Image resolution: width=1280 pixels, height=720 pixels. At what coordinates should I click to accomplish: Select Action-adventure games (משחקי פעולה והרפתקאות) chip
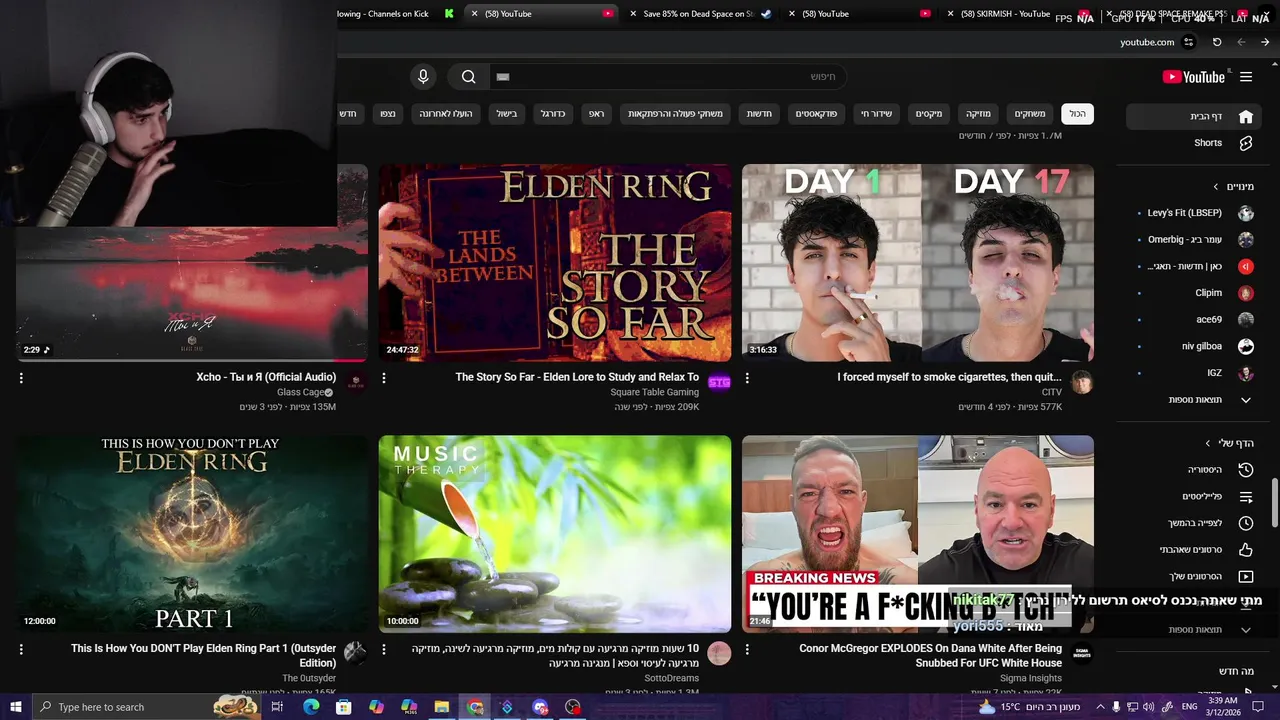(675, 114)
